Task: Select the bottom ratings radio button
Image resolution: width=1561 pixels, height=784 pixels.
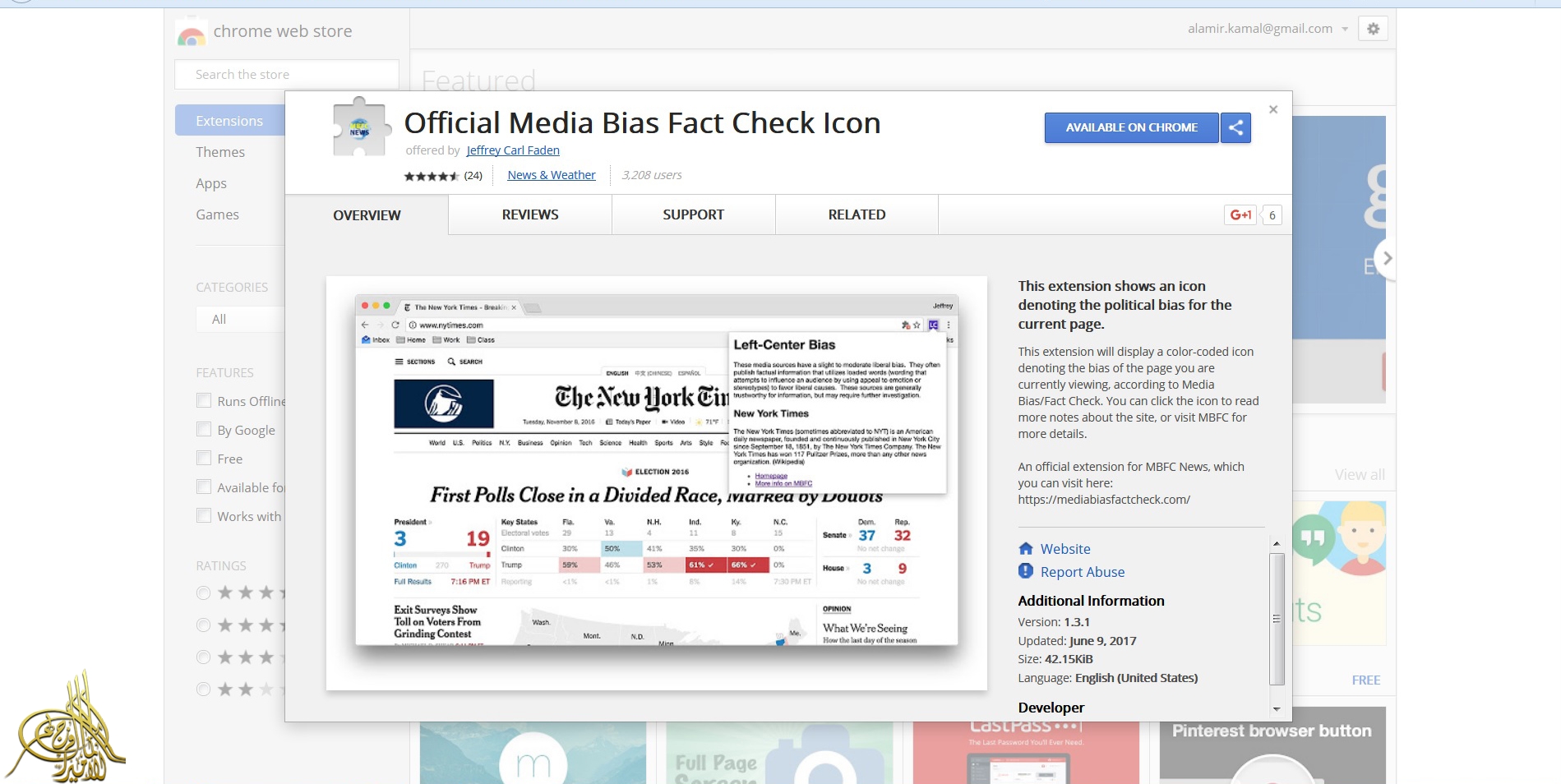Action: point(204,689)
